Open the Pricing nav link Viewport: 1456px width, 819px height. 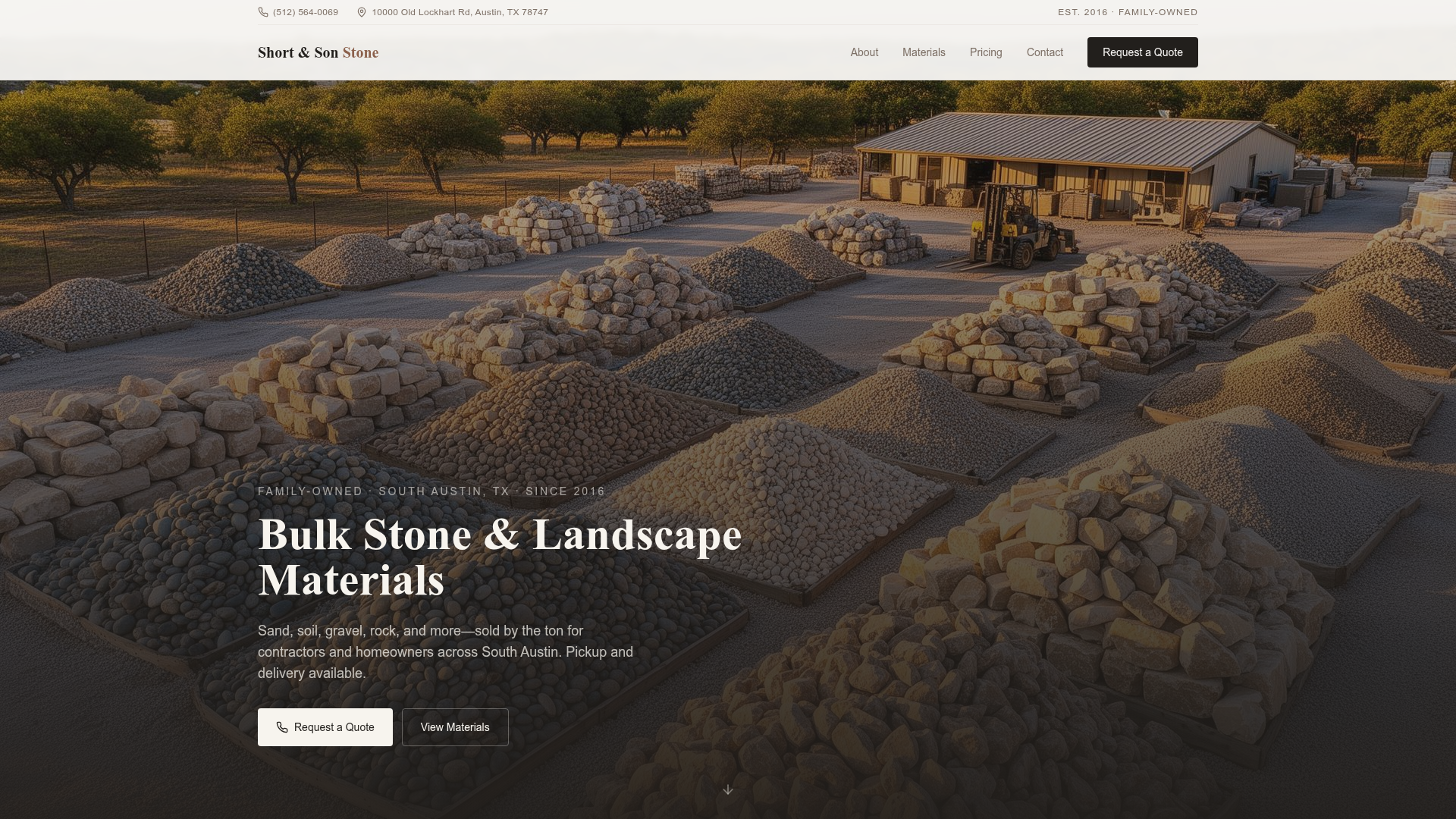(986, 52)
